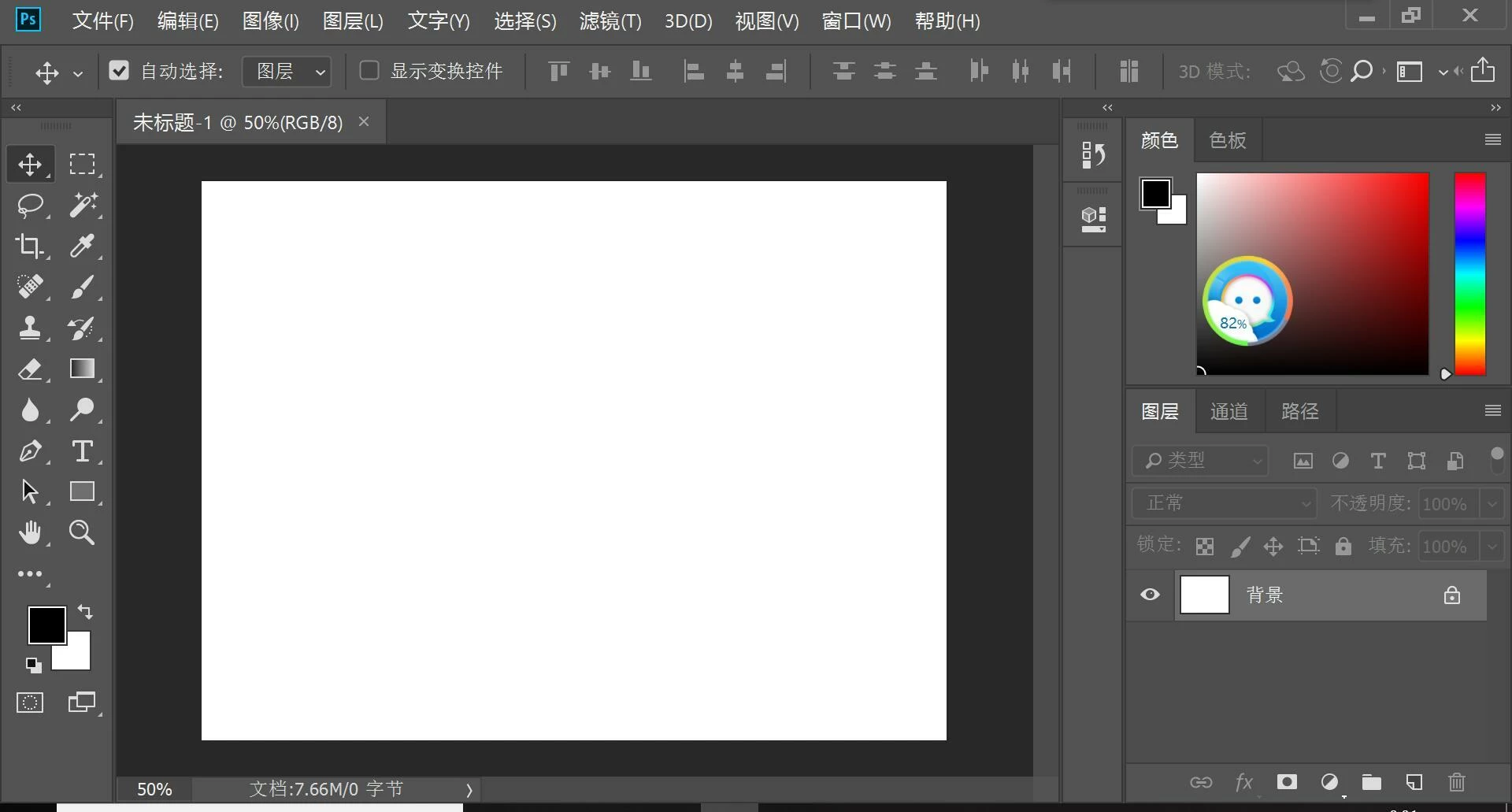The image size is (1512, 812).
Task: Reset default foreground and background colors
Action: pyautogui.click(x=33, y=666)
